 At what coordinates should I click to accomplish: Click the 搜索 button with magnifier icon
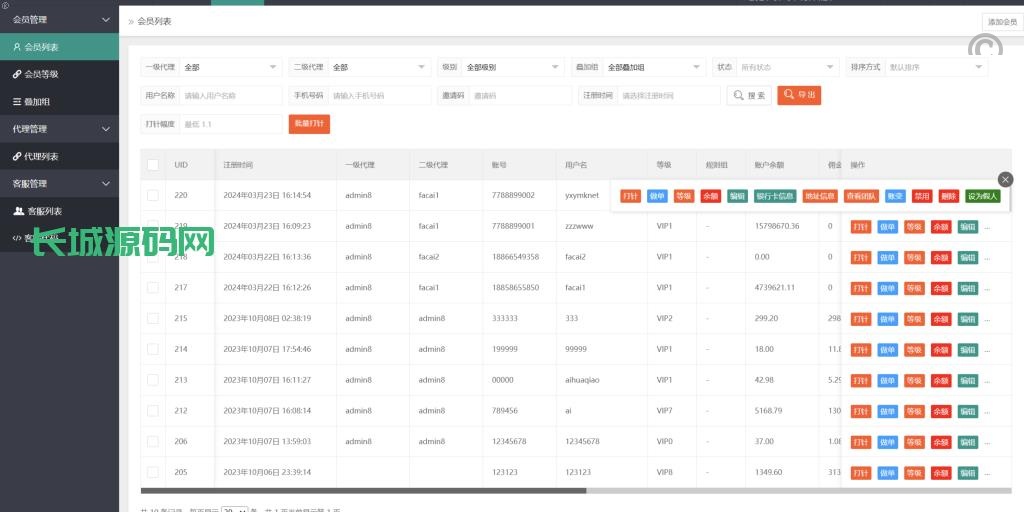click(x=749, y=95)
